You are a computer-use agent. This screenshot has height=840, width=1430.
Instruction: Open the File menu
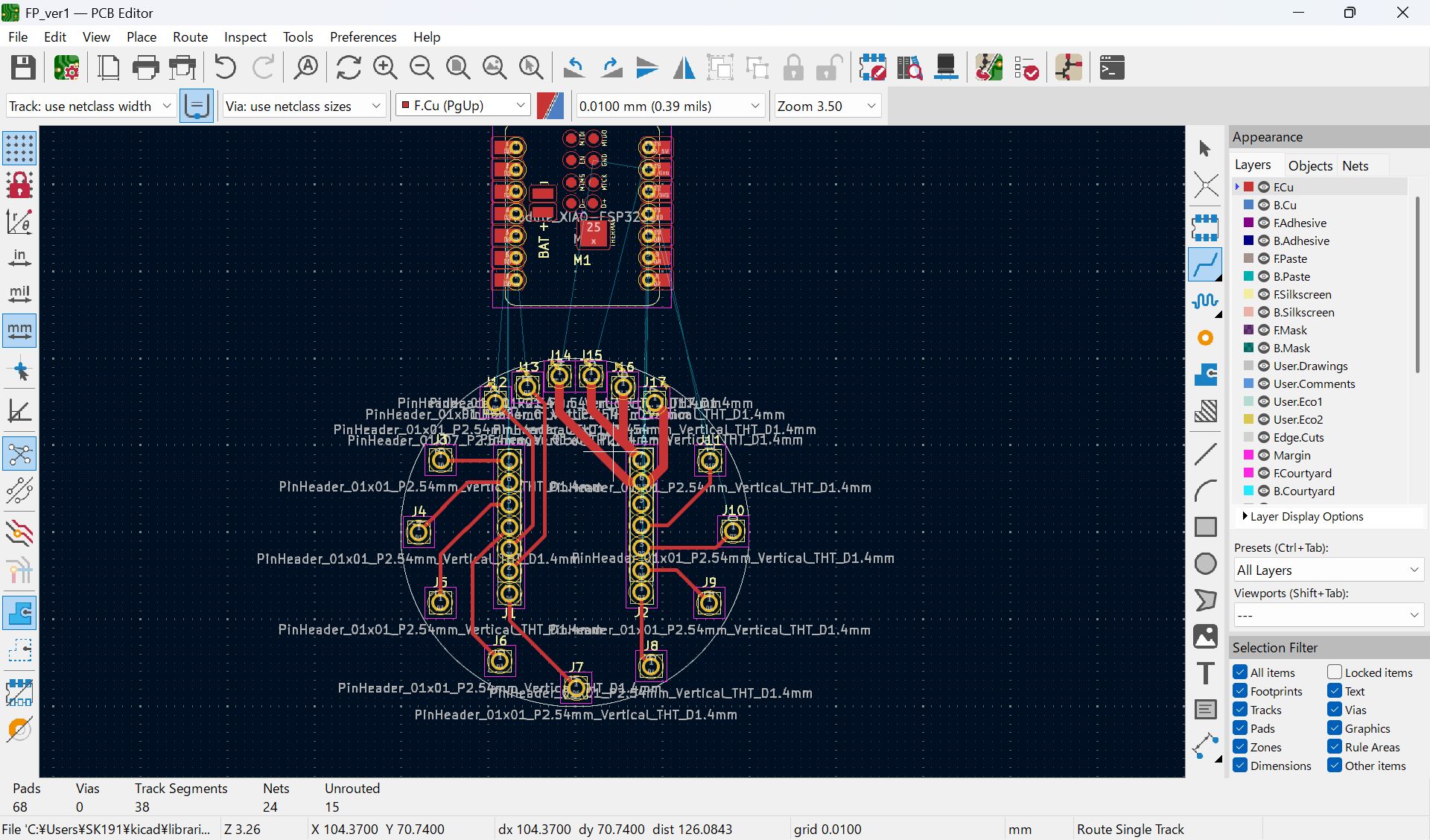point(18,36)
